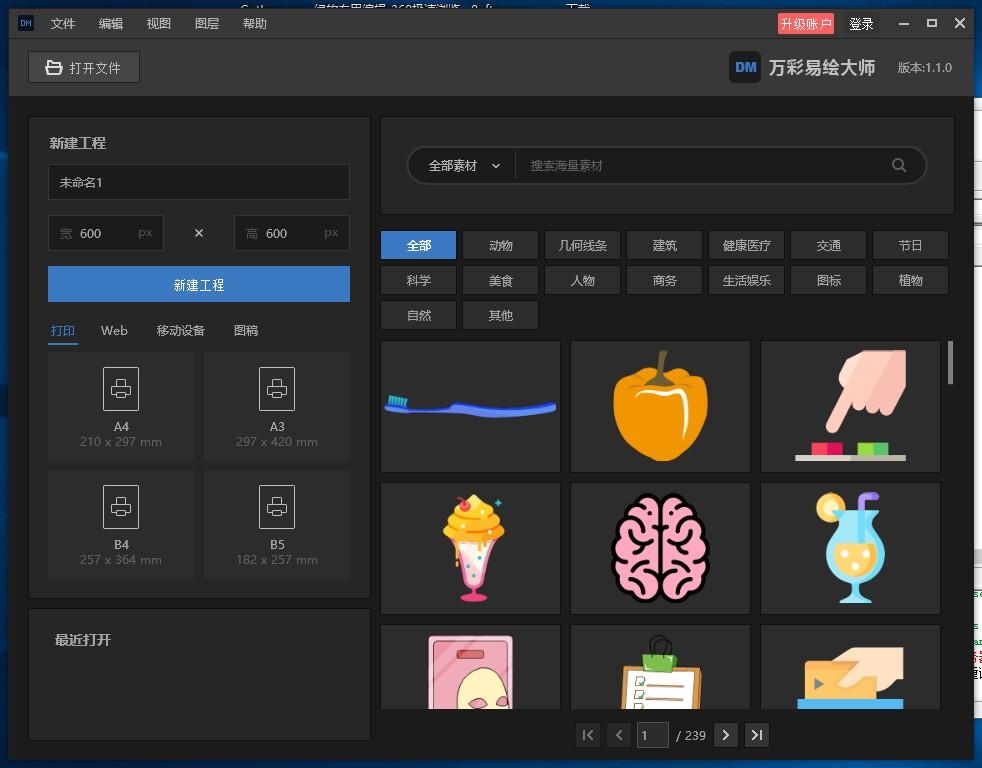
Task: Open the cocktail drink material thumbnail
Action: [x=850, y=548]
